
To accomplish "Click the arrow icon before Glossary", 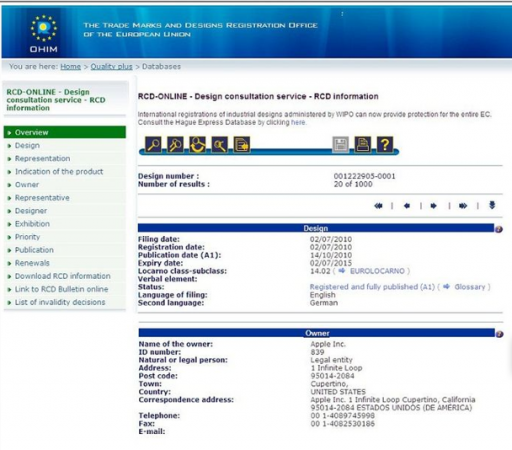I will click(x=447, y=287).
